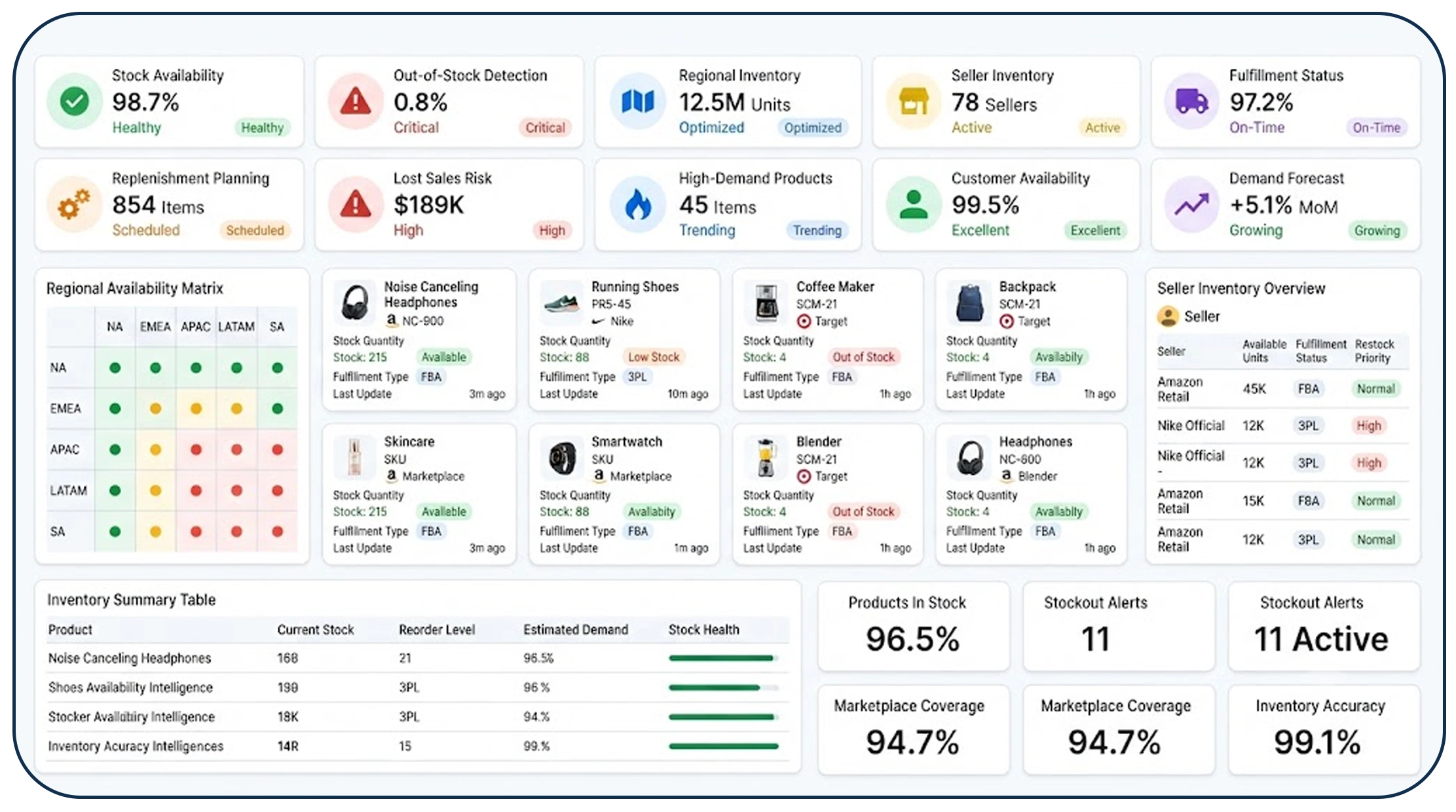Click the green person Customer Availability icon
Screen dimensions: 1456x812
pos(913,204)
